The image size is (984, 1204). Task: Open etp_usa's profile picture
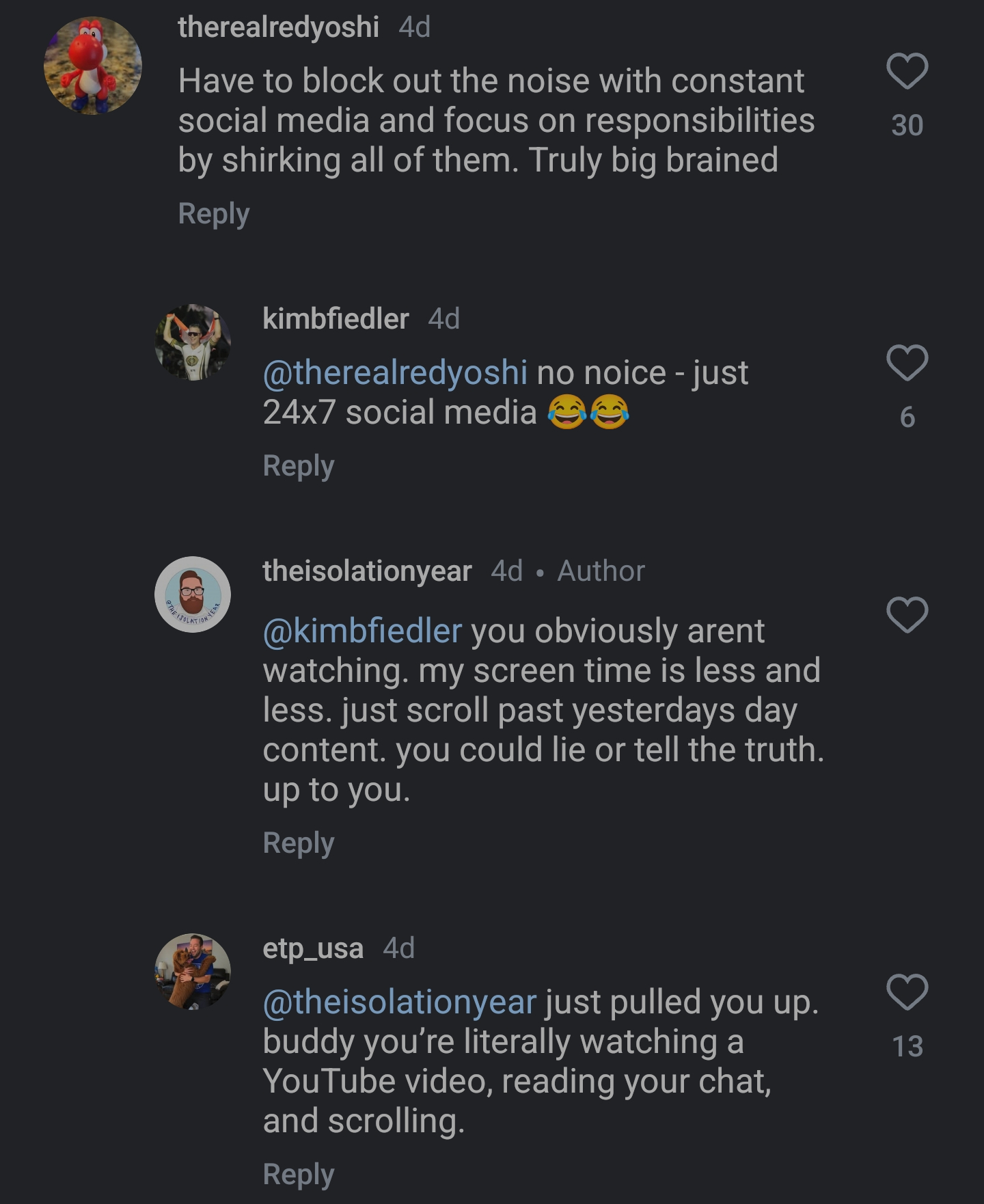click(193, 971)
